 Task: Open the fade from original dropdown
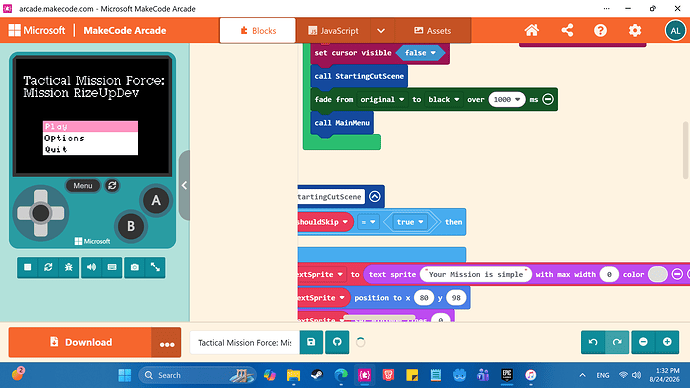click(x=382, y=99)
